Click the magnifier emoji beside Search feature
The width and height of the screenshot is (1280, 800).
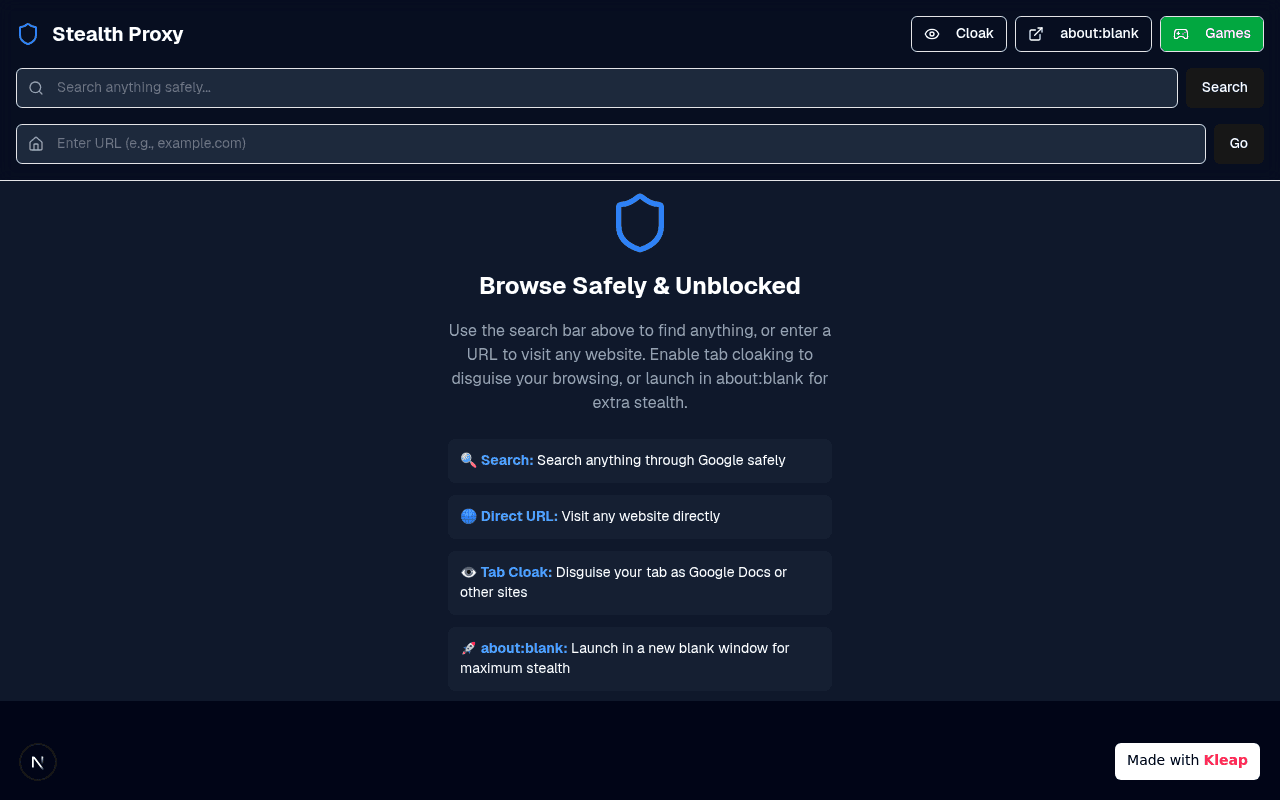tap(468, 460)
